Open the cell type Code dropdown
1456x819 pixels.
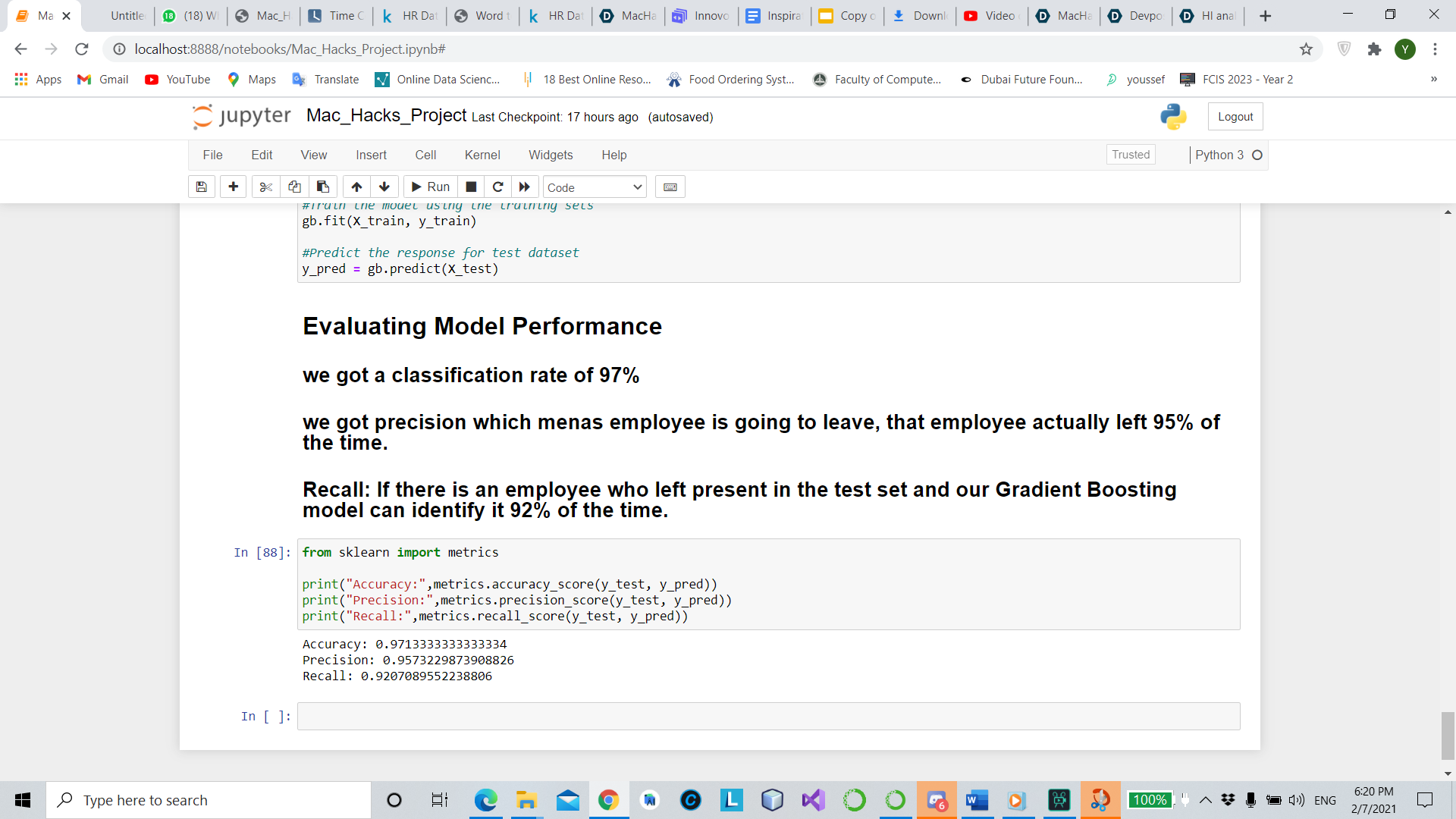pos(595,187)
